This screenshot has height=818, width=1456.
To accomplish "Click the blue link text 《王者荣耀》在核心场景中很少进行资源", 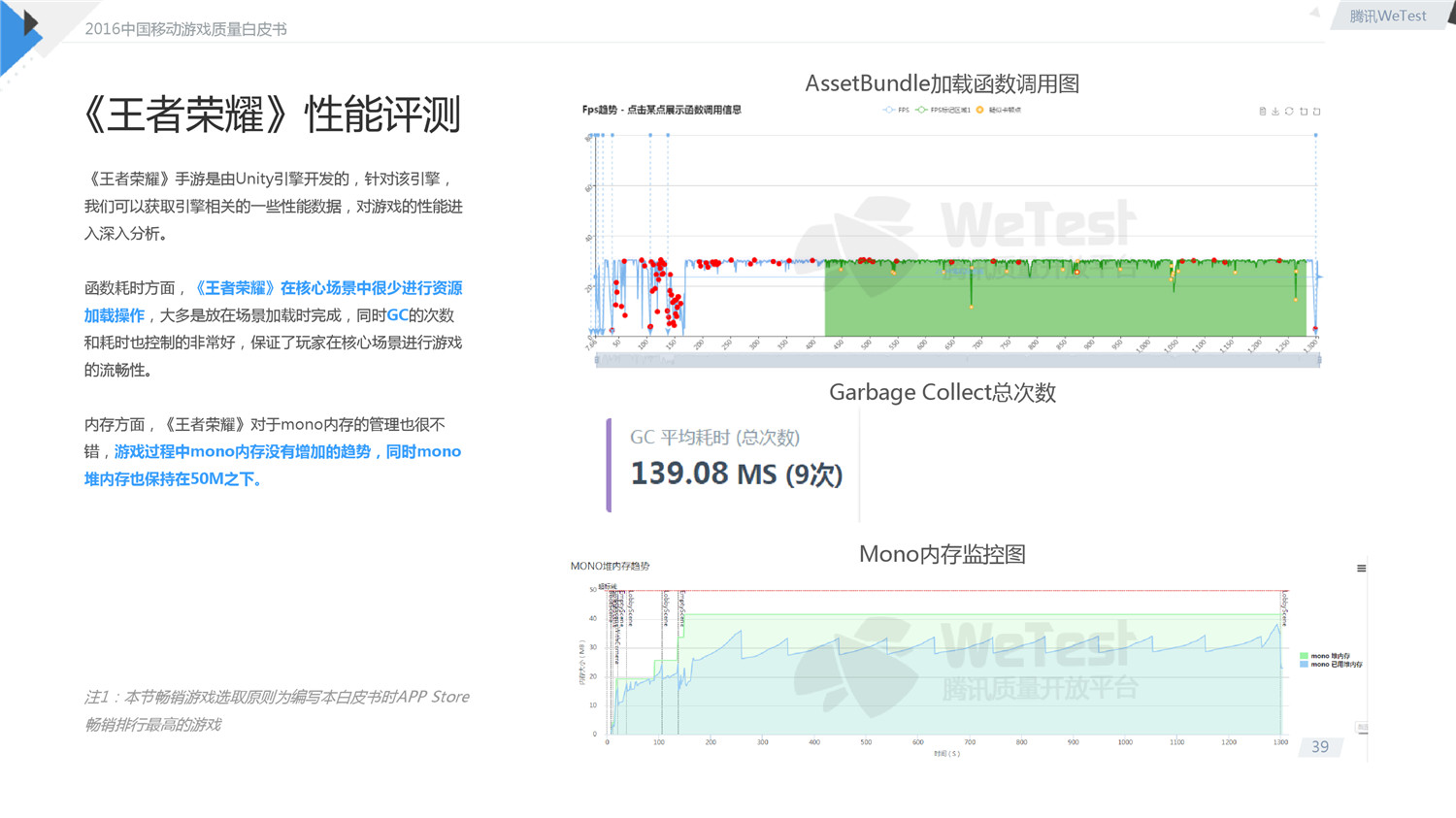I will pos(329,288).
